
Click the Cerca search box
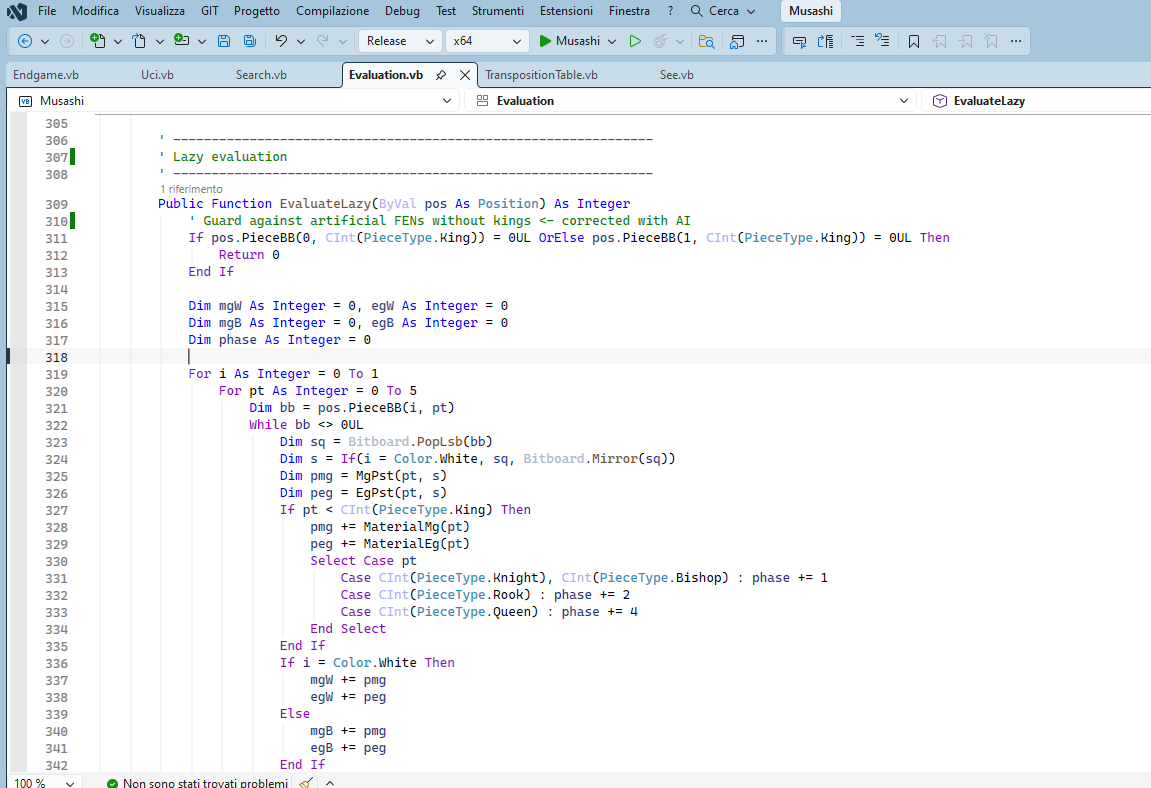[x=723, y=11]
